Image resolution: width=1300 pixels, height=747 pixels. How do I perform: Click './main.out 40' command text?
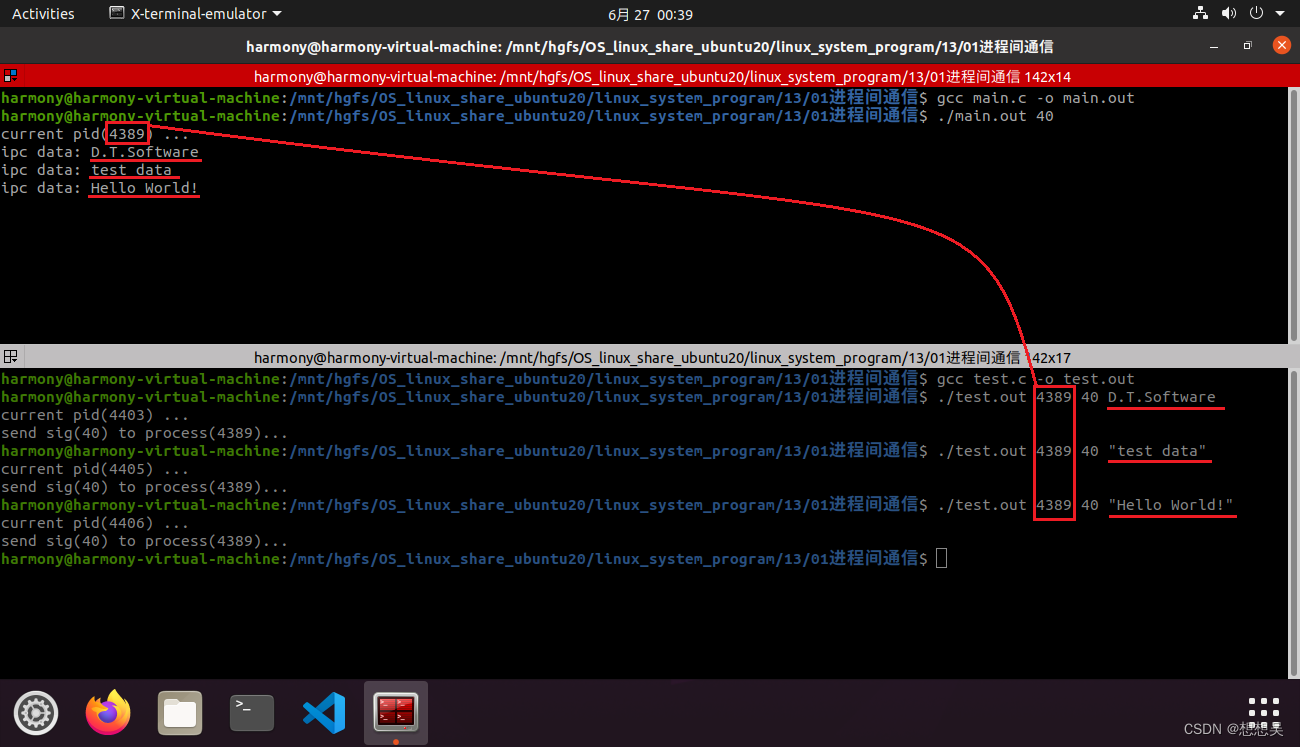tap(995, 116)
